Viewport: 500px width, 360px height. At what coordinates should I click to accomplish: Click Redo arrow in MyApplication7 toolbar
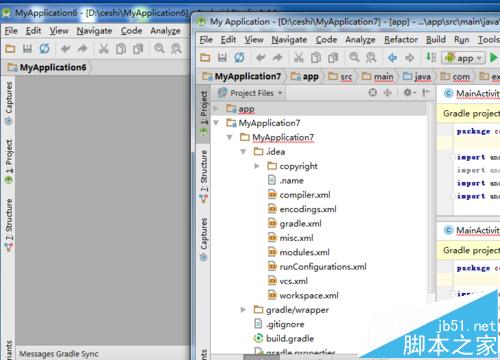click(x=277, y=58)
